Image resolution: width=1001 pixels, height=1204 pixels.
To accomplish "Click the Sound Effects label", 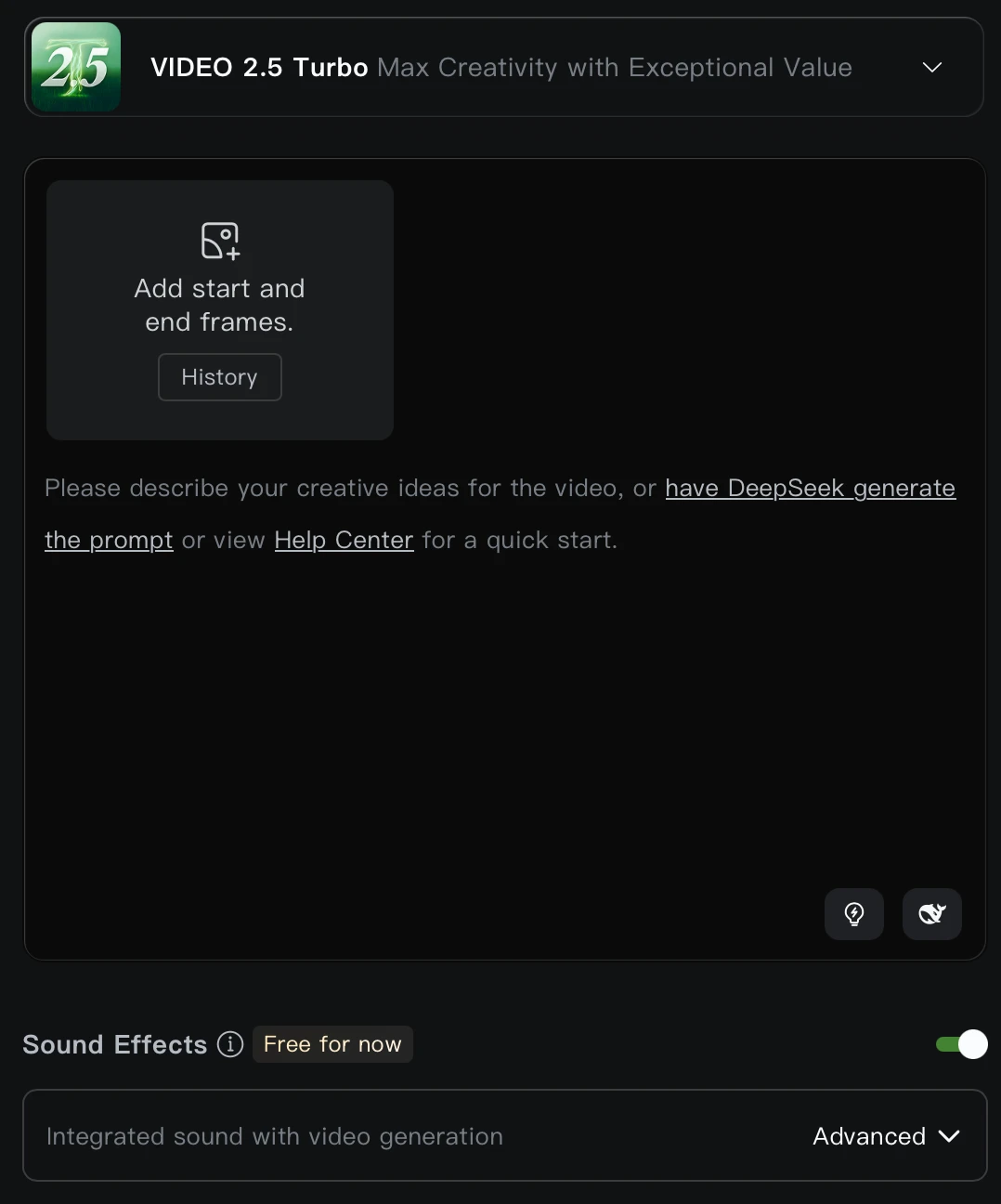I will coord(115,1044).
